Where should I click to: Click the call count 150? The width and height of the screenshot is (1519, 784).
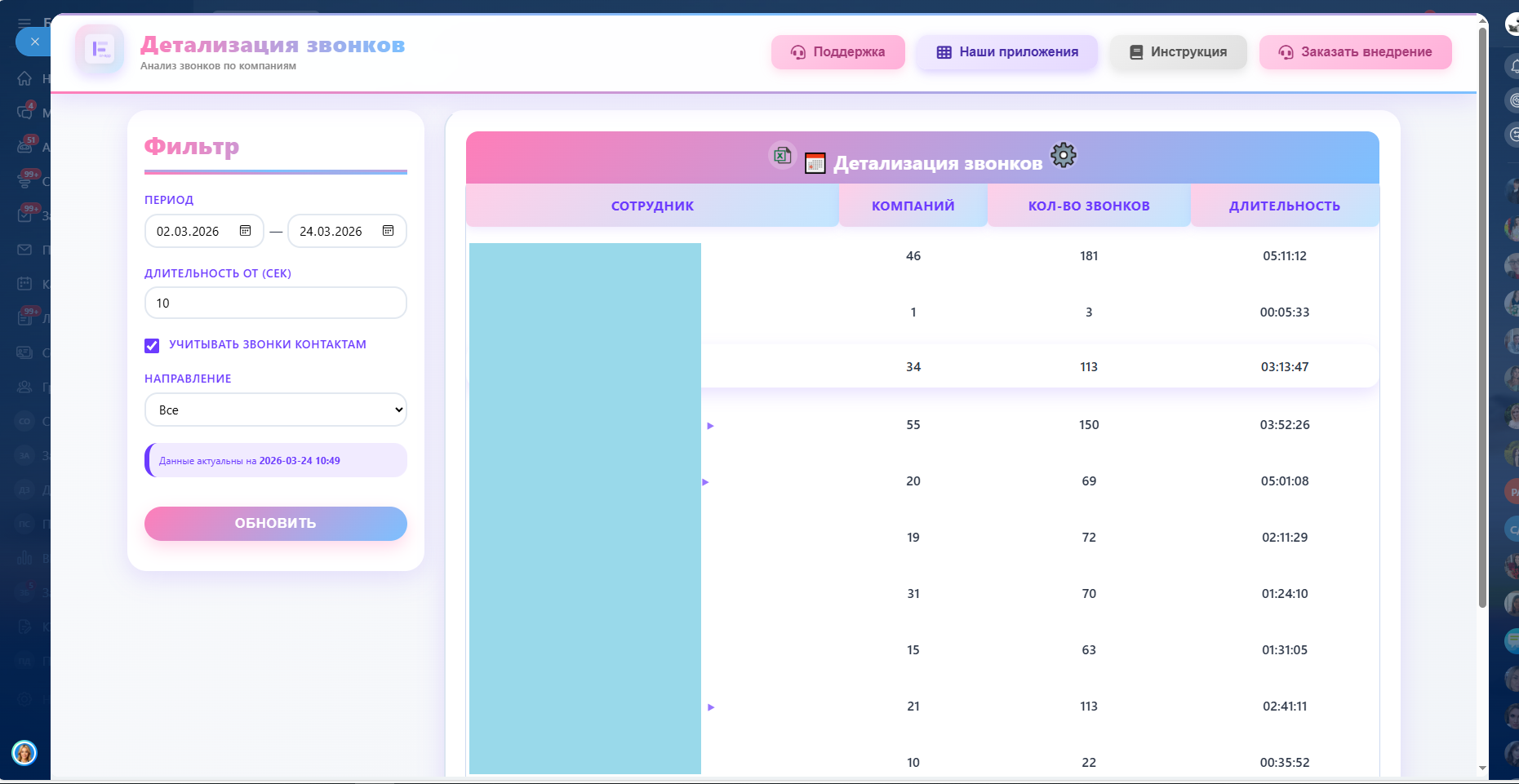pyautogui.click(x=1089, y=425)
